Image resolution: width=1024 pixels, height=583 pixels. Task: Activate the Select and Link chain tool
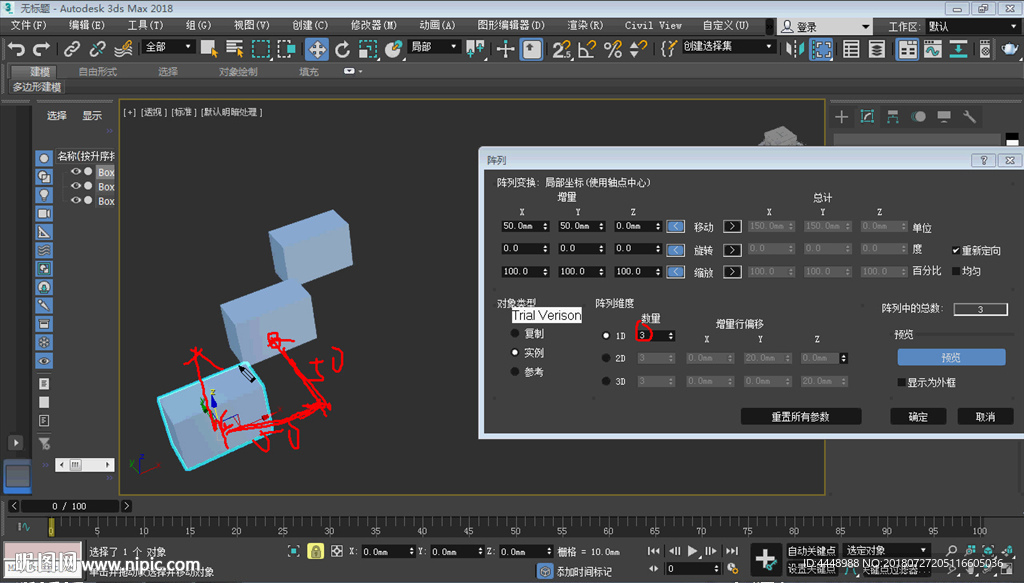[x=72, y=49]
